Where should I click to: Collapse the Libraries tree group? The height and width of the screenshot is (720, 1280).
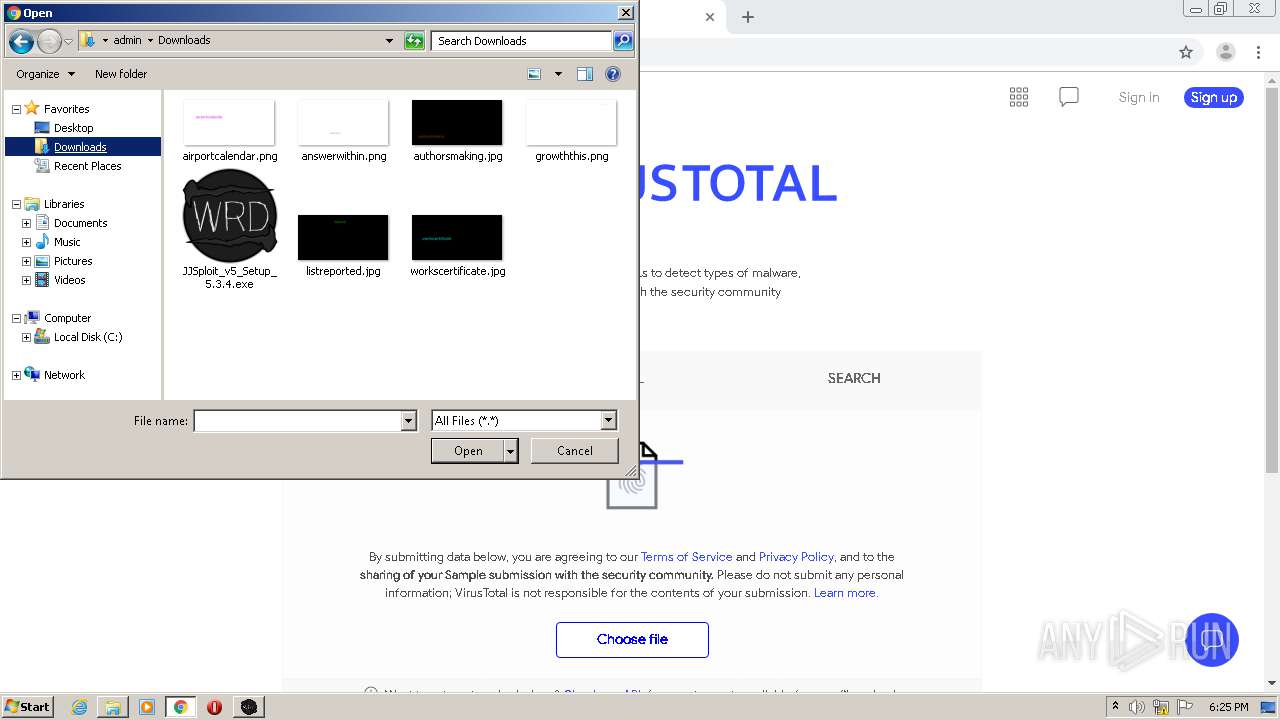16,204
